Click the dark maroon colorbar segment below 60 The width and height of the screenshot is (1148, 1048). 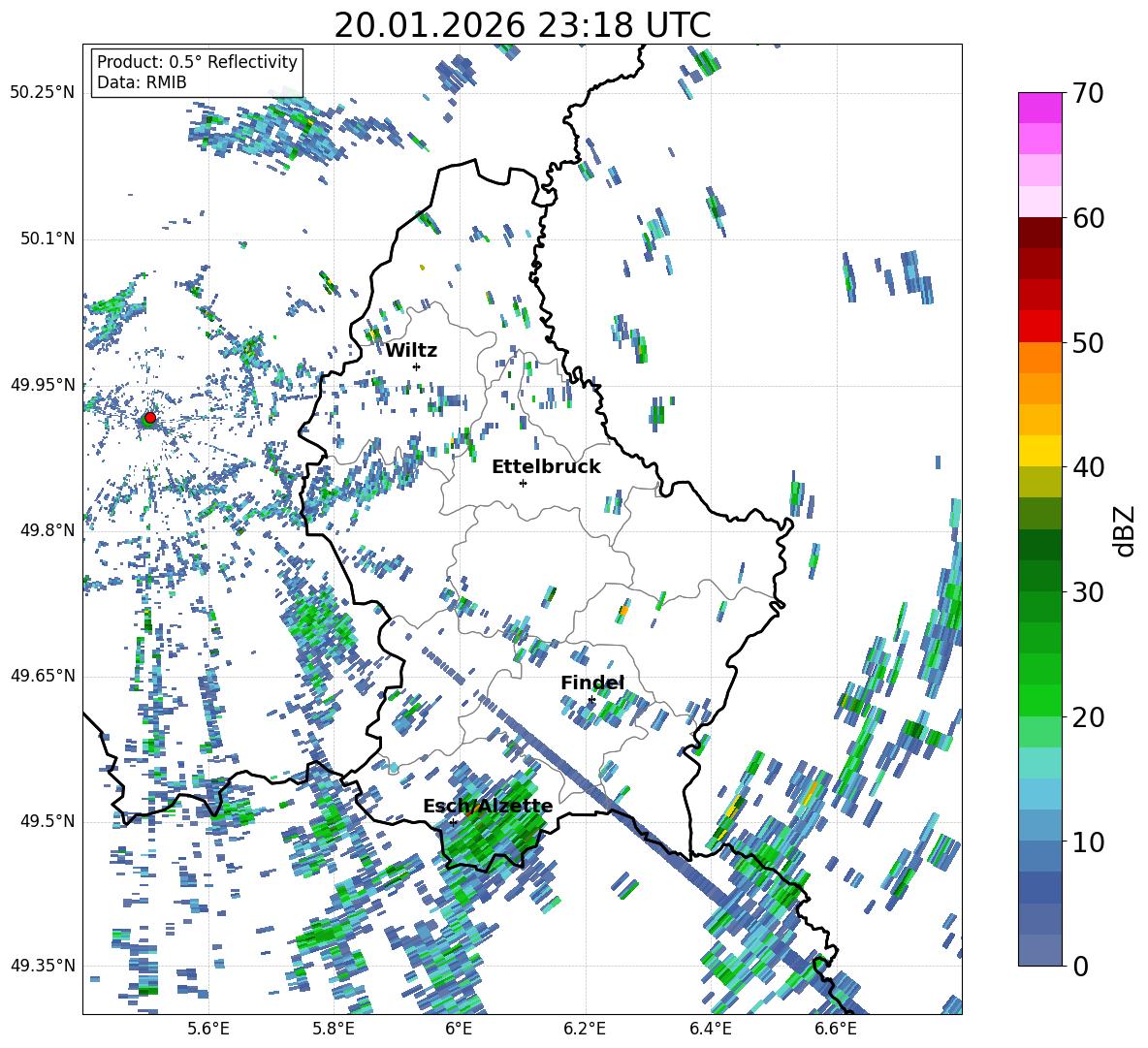[1039, 233]
